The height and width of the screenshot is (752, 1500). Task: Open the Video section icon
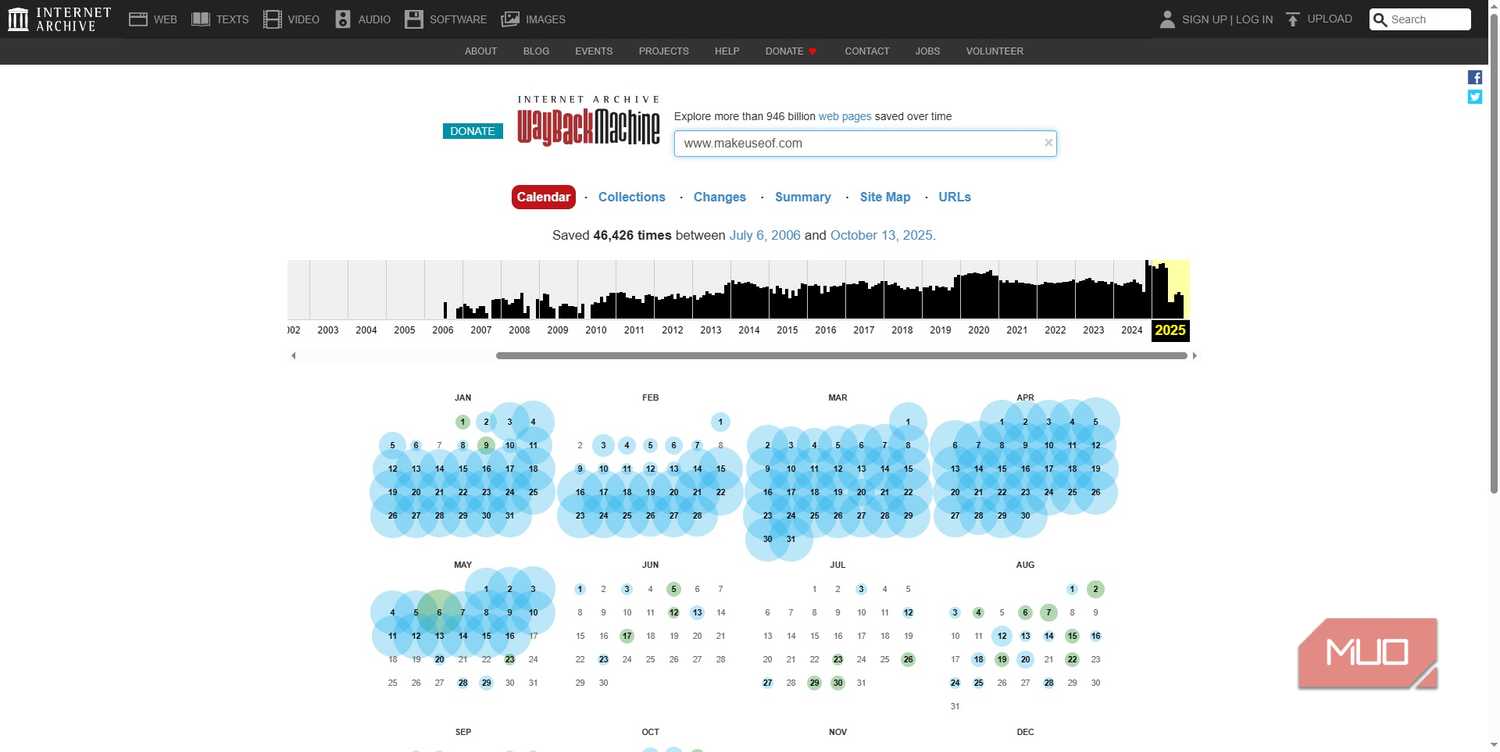273,19
